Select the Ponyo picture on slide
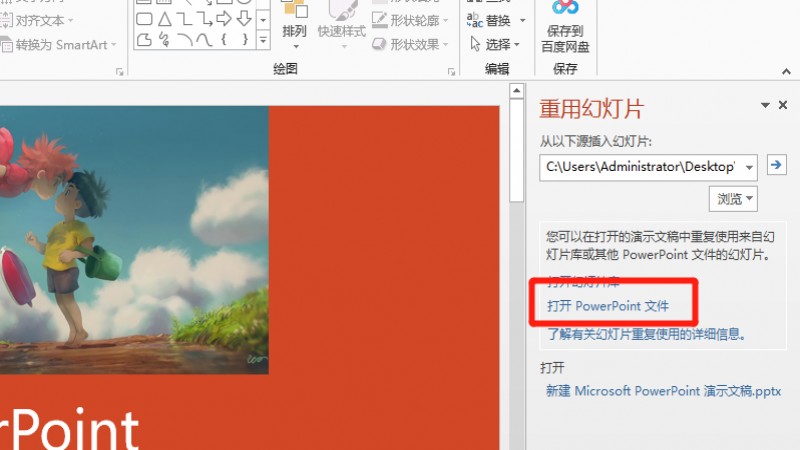 134,240
